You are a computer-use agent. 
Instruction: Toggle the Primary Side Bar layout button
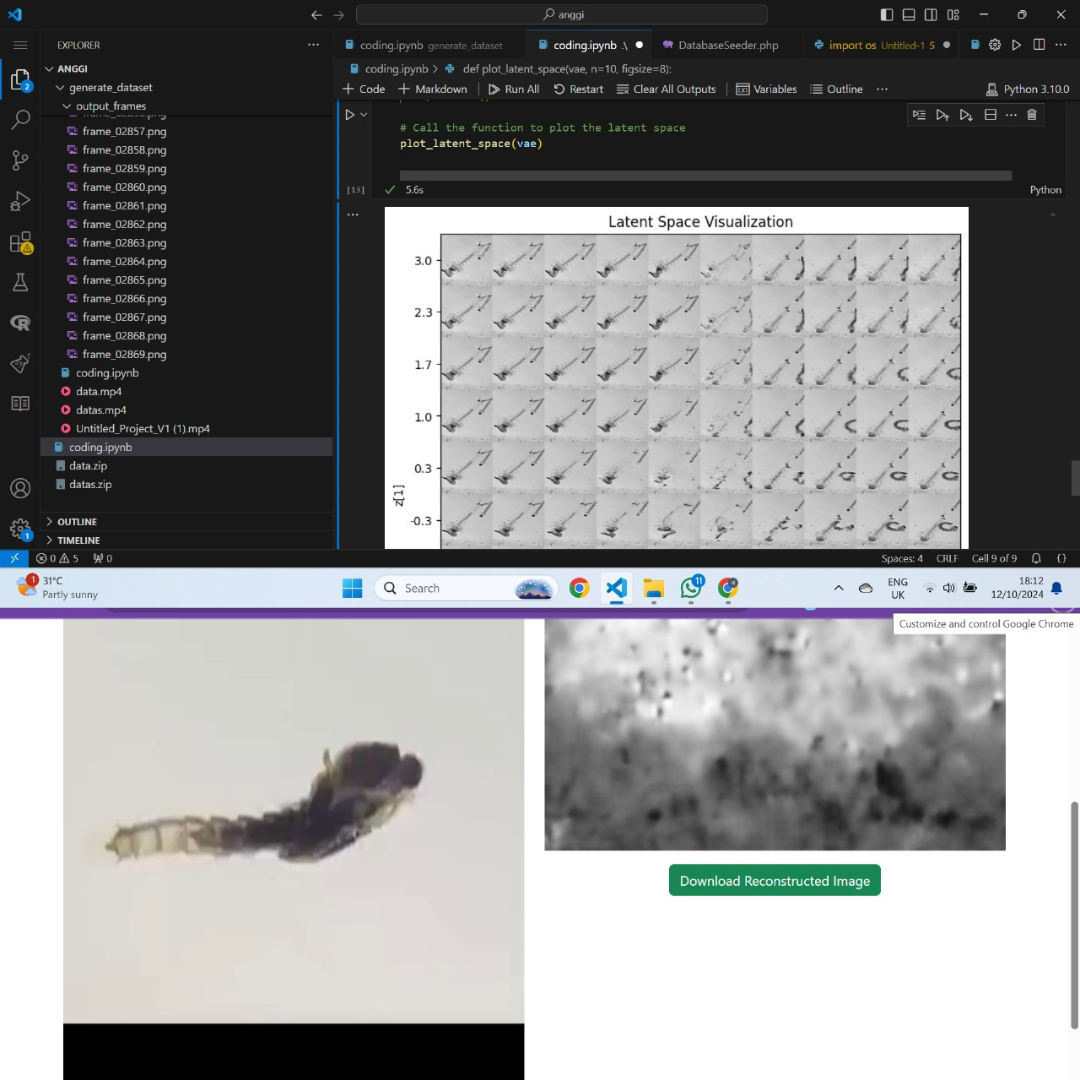887,15
